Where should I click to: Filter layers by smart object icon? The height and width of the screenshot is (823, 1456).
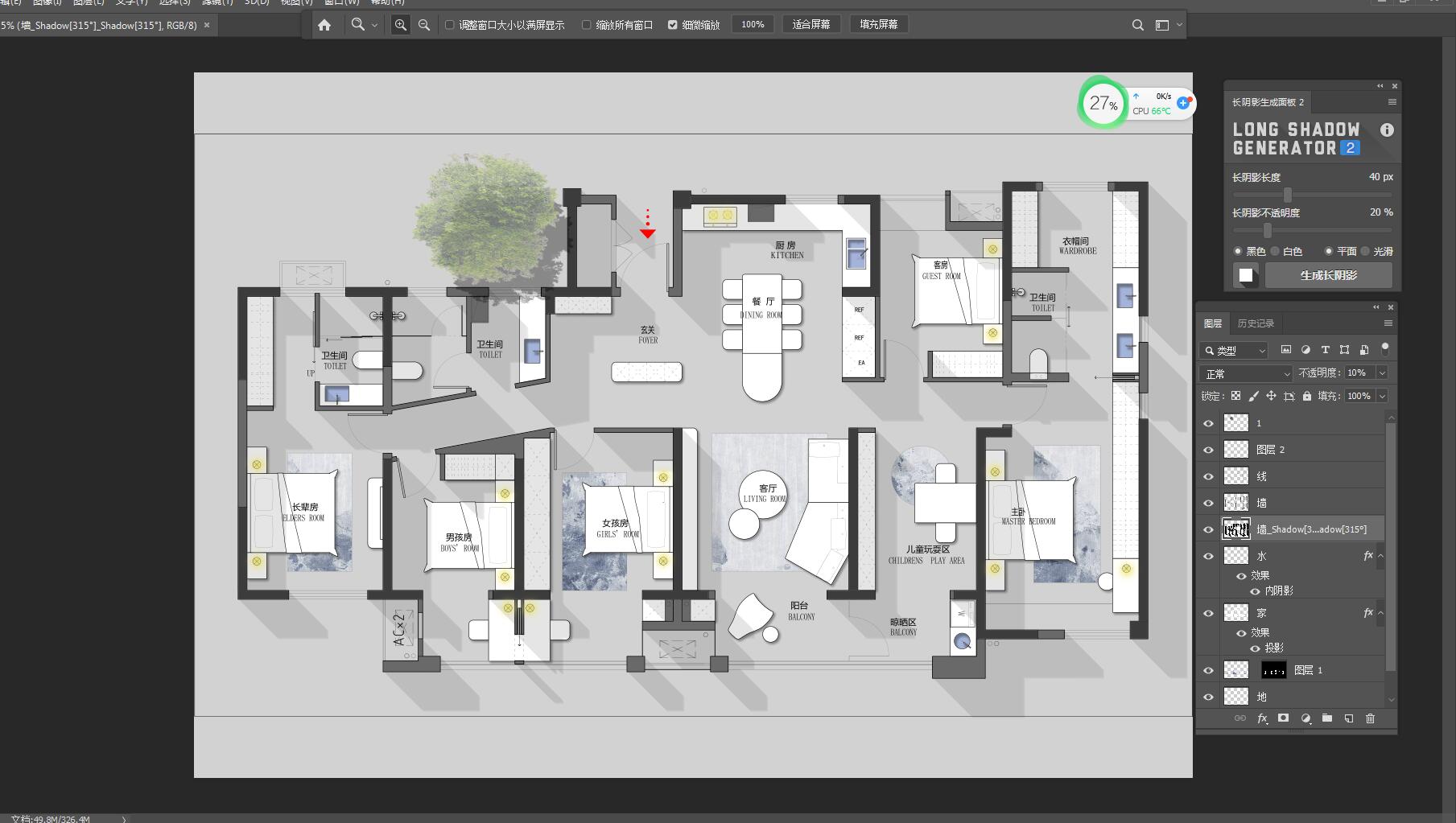pos(1363,350)
